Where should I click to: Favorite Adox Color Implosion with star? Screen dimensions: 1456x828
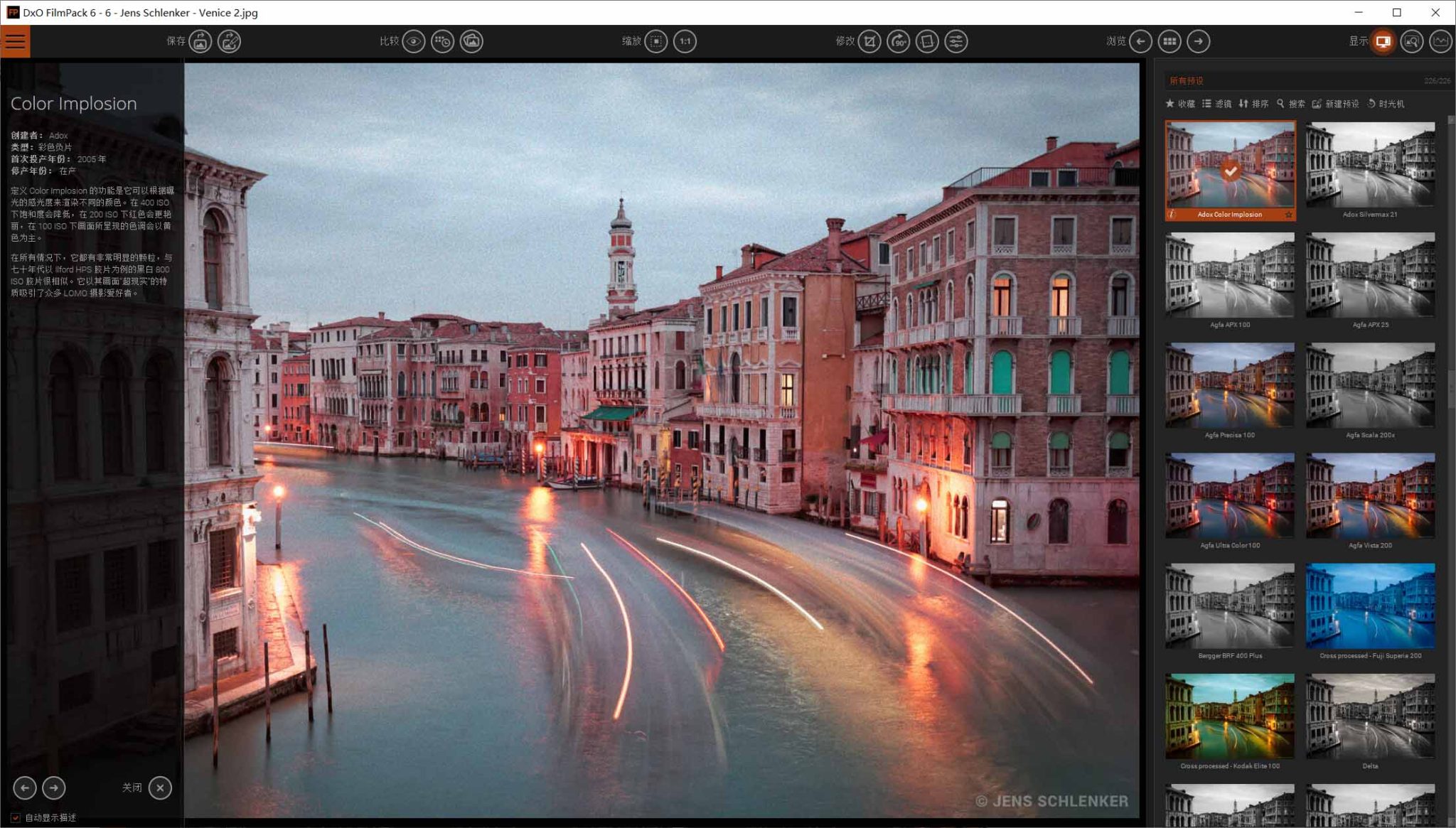(x=1288, y=215)
